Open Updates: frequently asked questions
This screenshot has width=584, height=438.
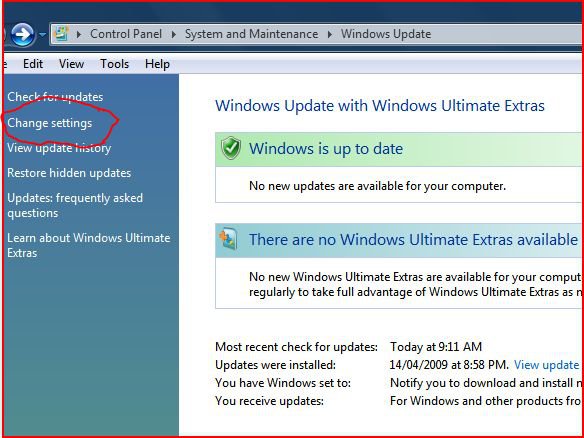click(x=75, y=205)
